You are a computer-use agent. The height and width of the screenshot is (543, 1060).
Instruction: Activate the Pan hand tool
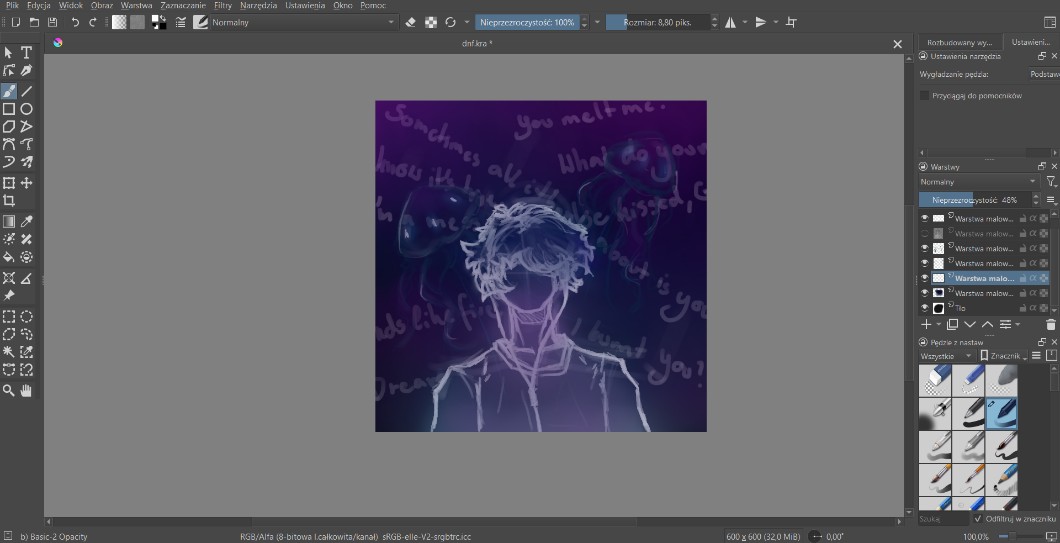click(27, 390)
